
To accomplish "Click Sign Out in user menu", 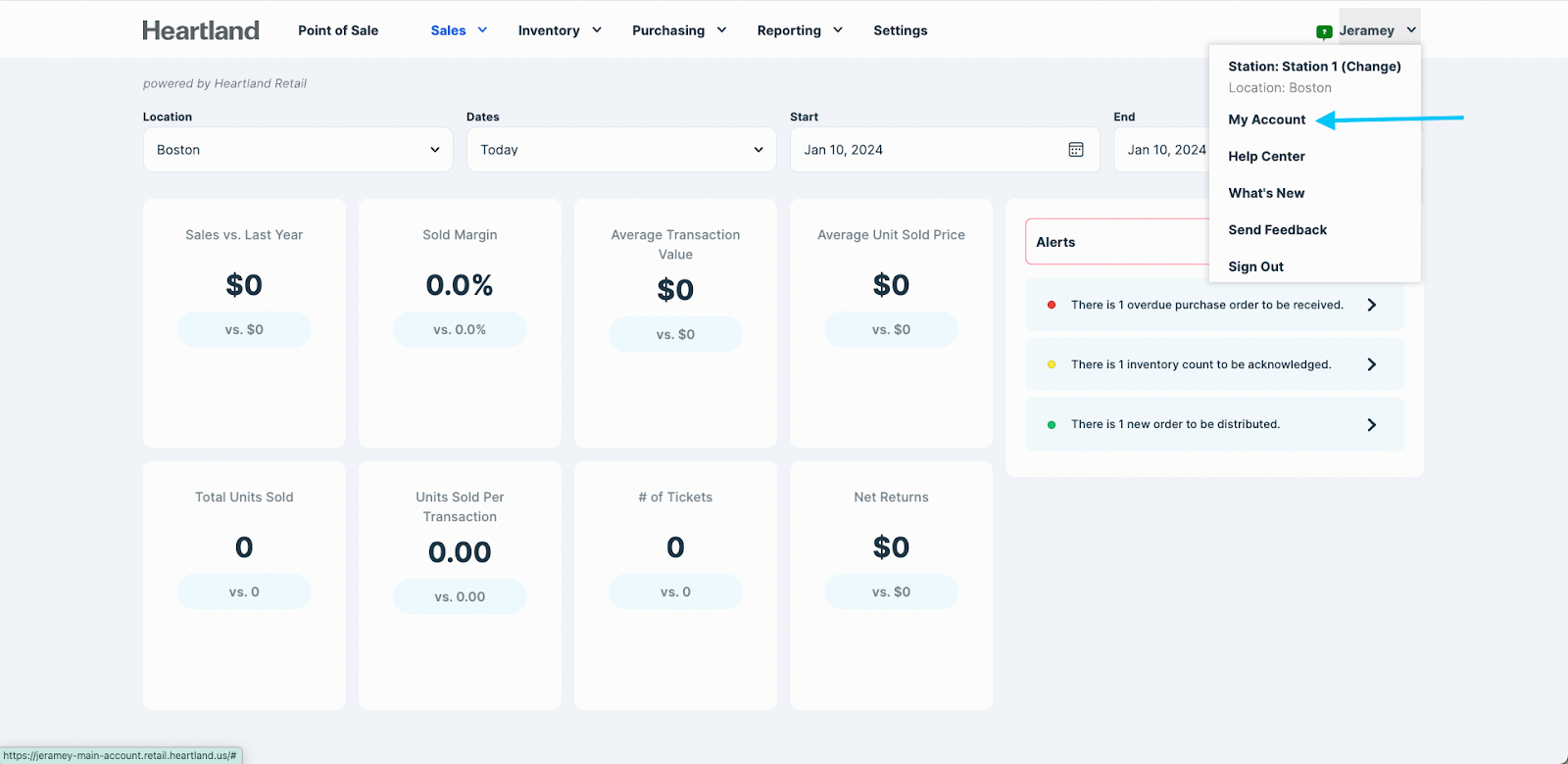I will point(1255,266).
